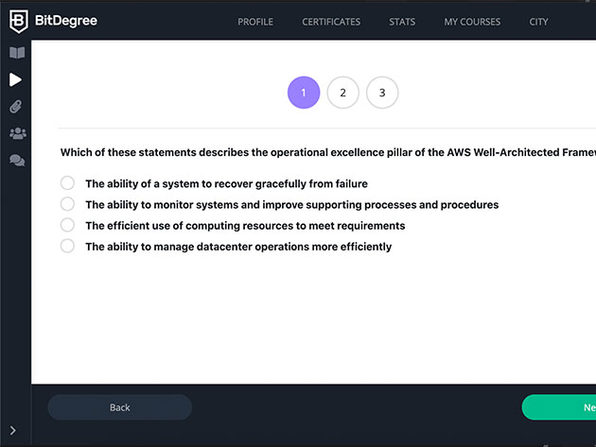Select 'efficient use of computing resources' answer
The image size is (596, 447).
(x=67, y=225)
